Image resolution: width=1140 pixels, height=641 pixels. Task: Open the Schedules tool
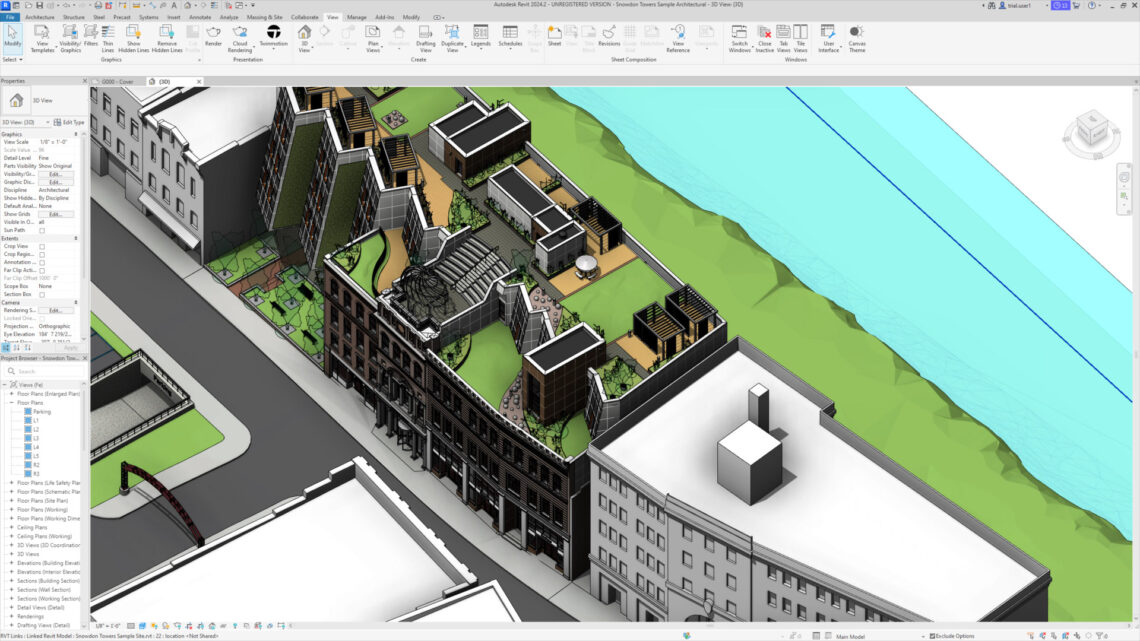[511, 38]
